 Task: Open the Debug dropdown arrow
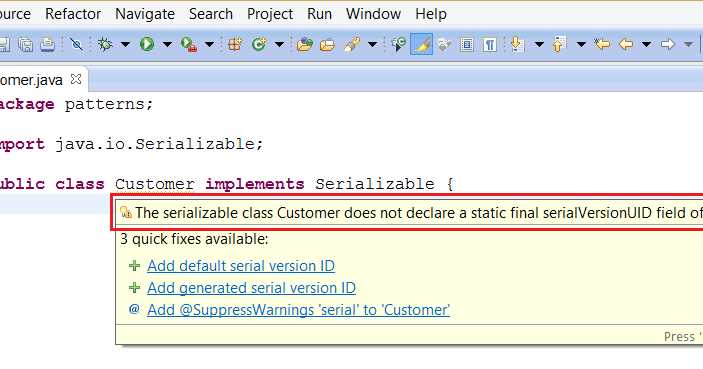[125, 44]
